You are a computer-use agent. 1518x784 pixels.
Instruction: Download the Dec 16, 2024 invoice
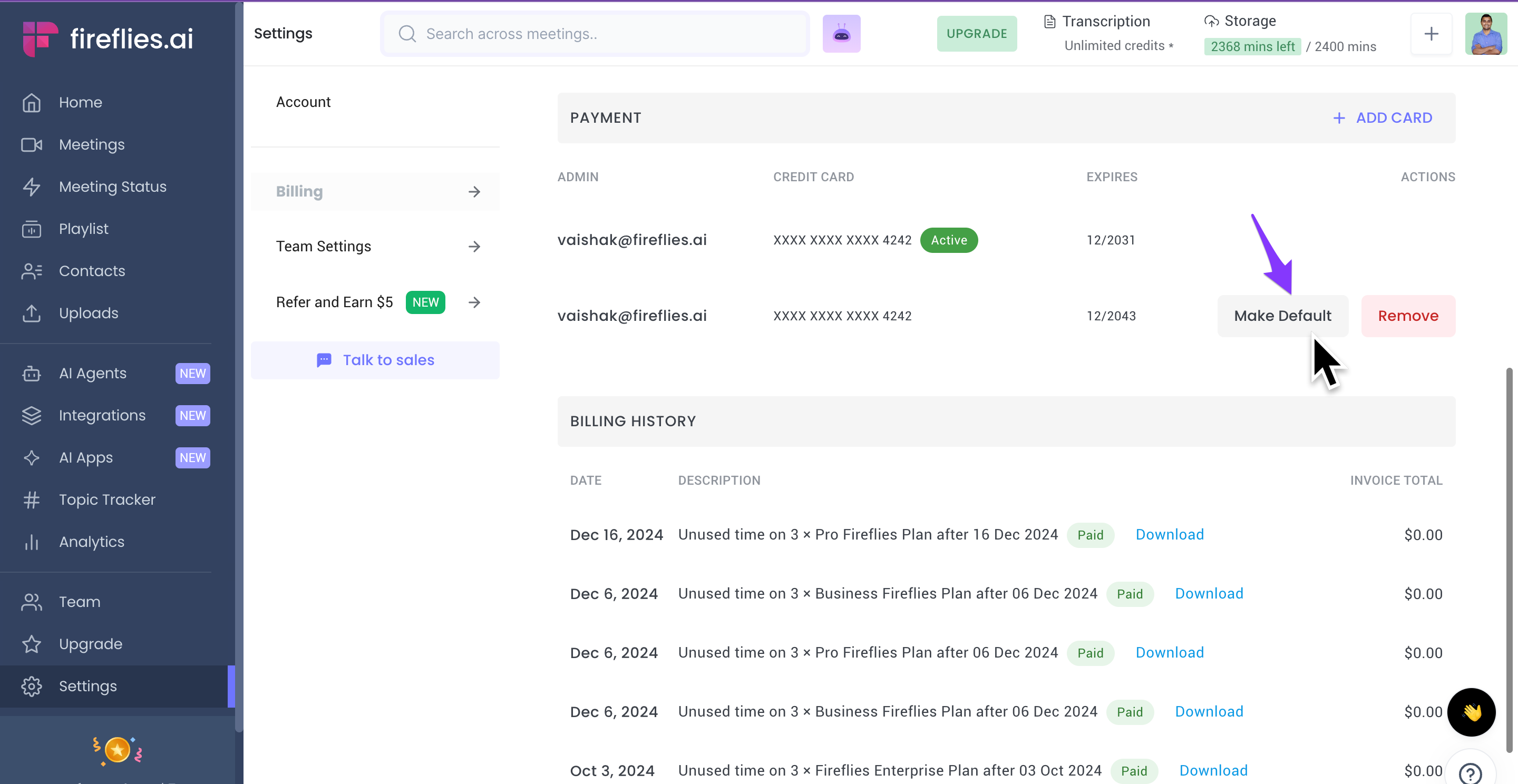pos(1169,535)
